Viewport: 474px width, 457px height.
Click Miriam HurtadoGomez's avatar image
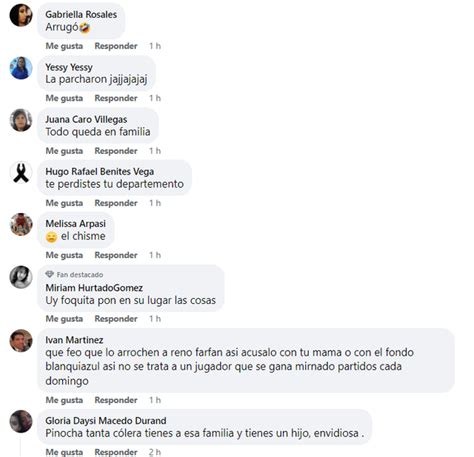[x=21, y=277]
